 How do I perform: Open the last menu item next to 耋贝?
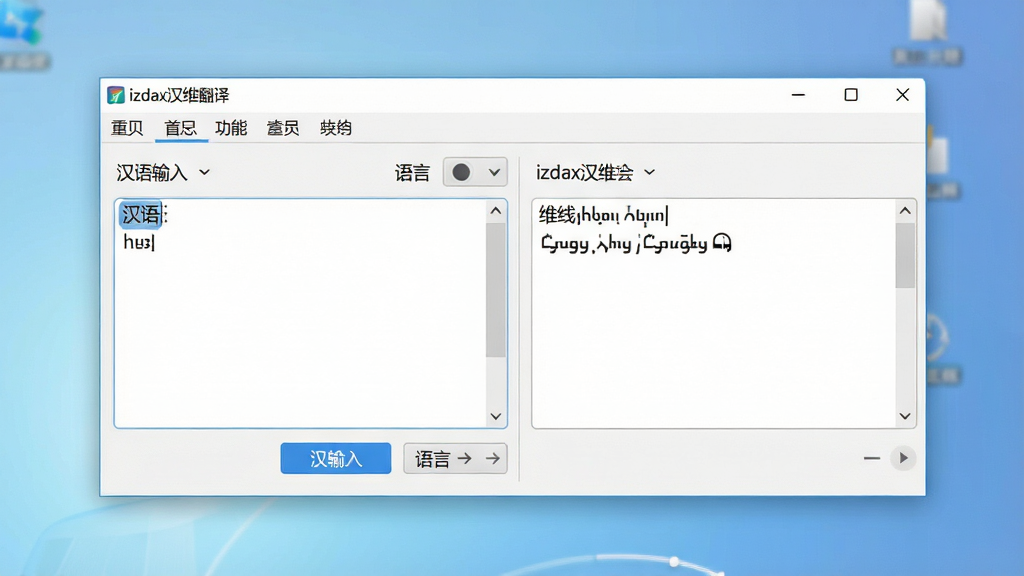(x=336, y=128)
